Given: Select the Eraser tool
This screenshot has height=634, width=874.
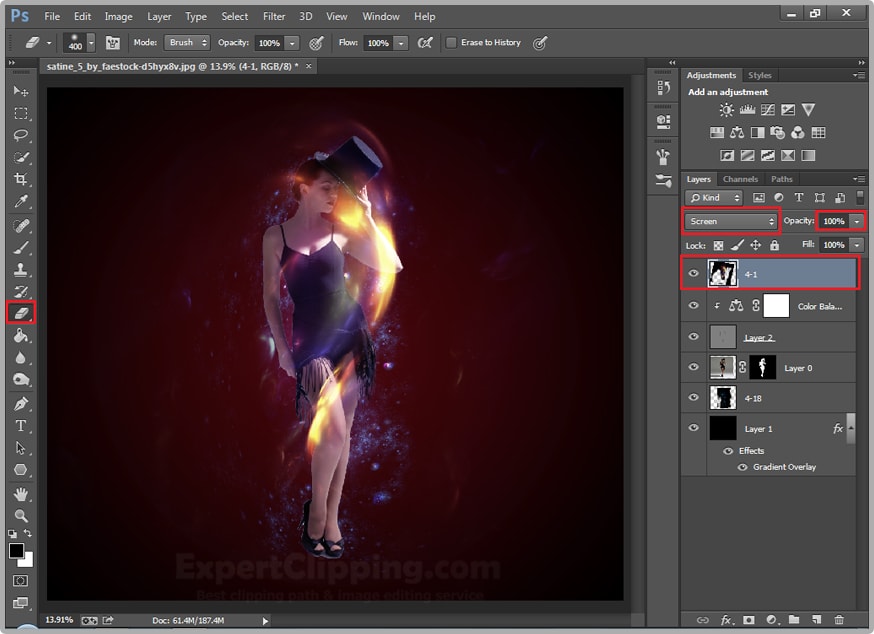Looking at the screenshot, I should tap(20, 312).
